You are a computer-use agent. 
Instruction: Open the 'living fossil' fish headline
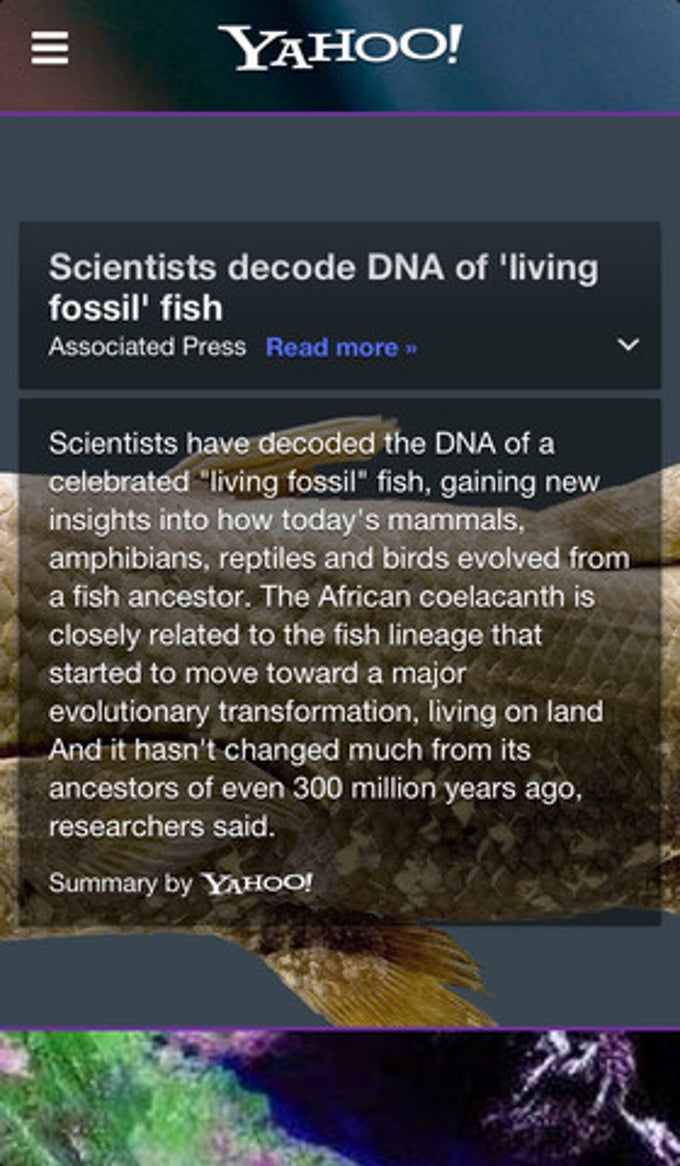[324, 287]
